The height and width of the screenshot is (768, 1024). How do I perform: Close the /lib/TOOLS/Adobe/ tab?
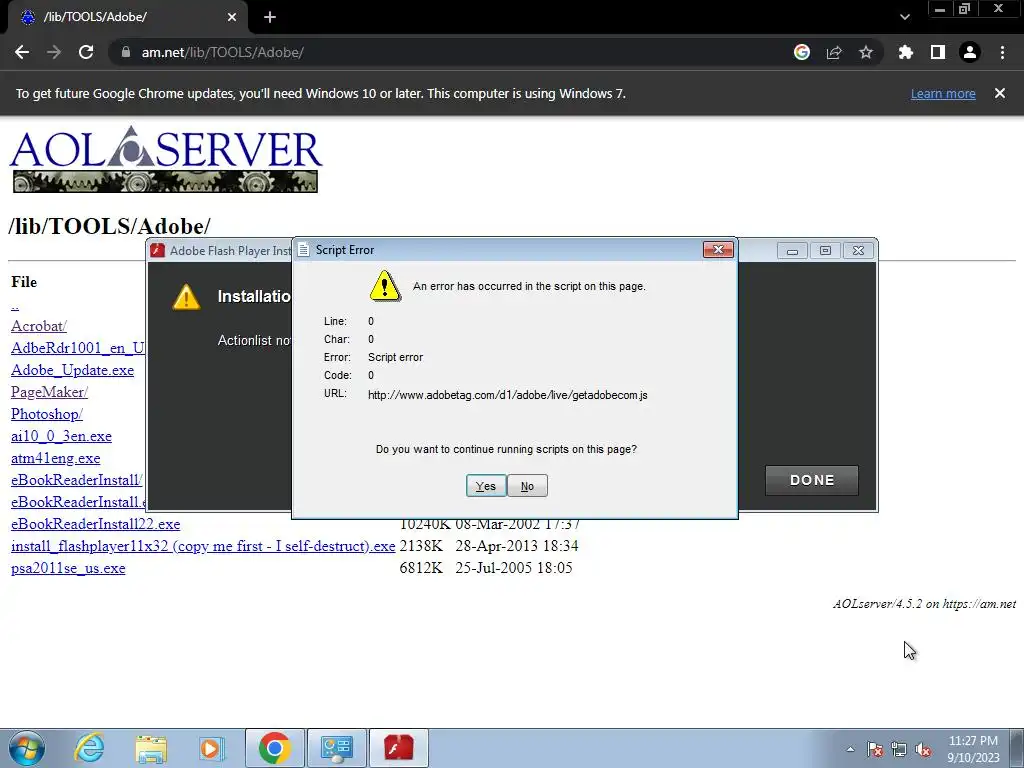click(232, 17)
